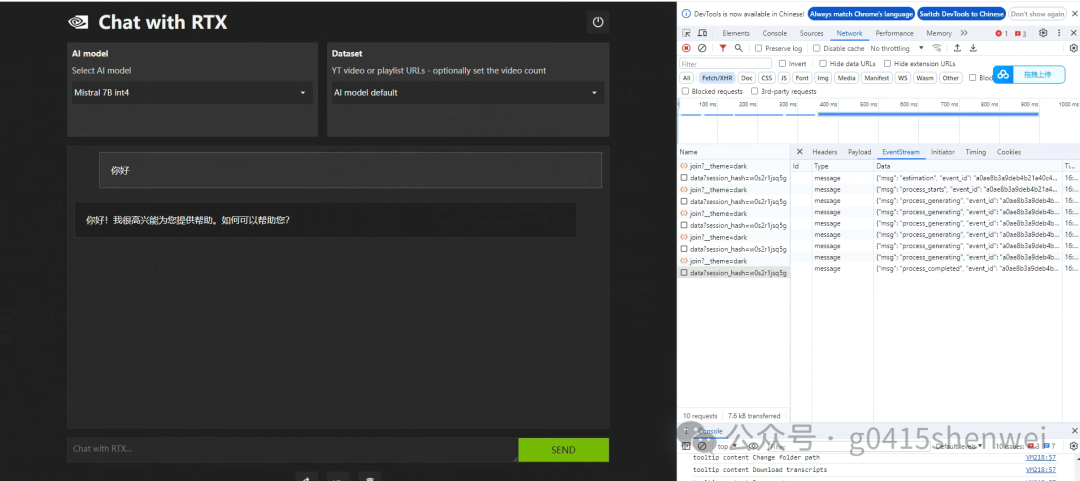Screen dimensions: 1080x481
Task: Toggle DevTools inspect element picker
Action: click(686, 33)
